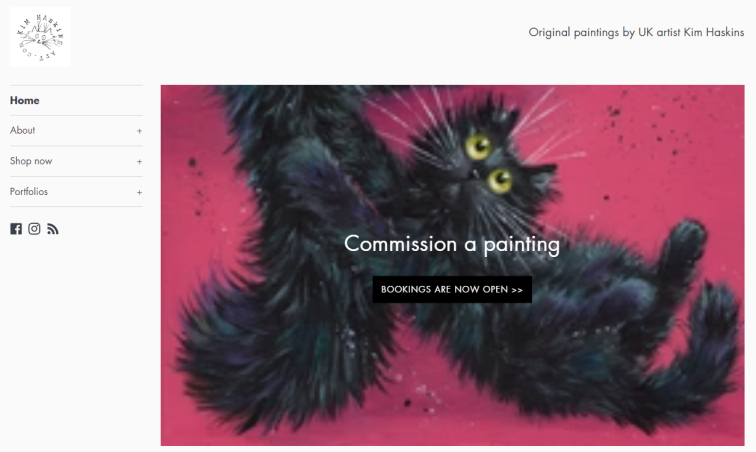
Task: Click the cat's lower yellow eye
Action: coord(500,180)
